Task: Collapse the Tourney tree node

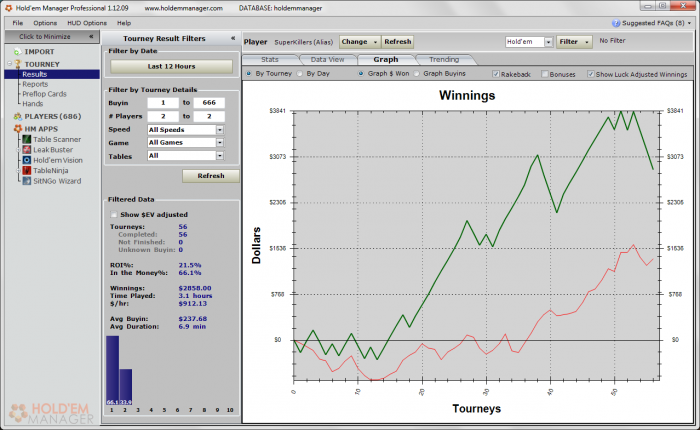Action: pyautogui.click(x=9, y=64)
